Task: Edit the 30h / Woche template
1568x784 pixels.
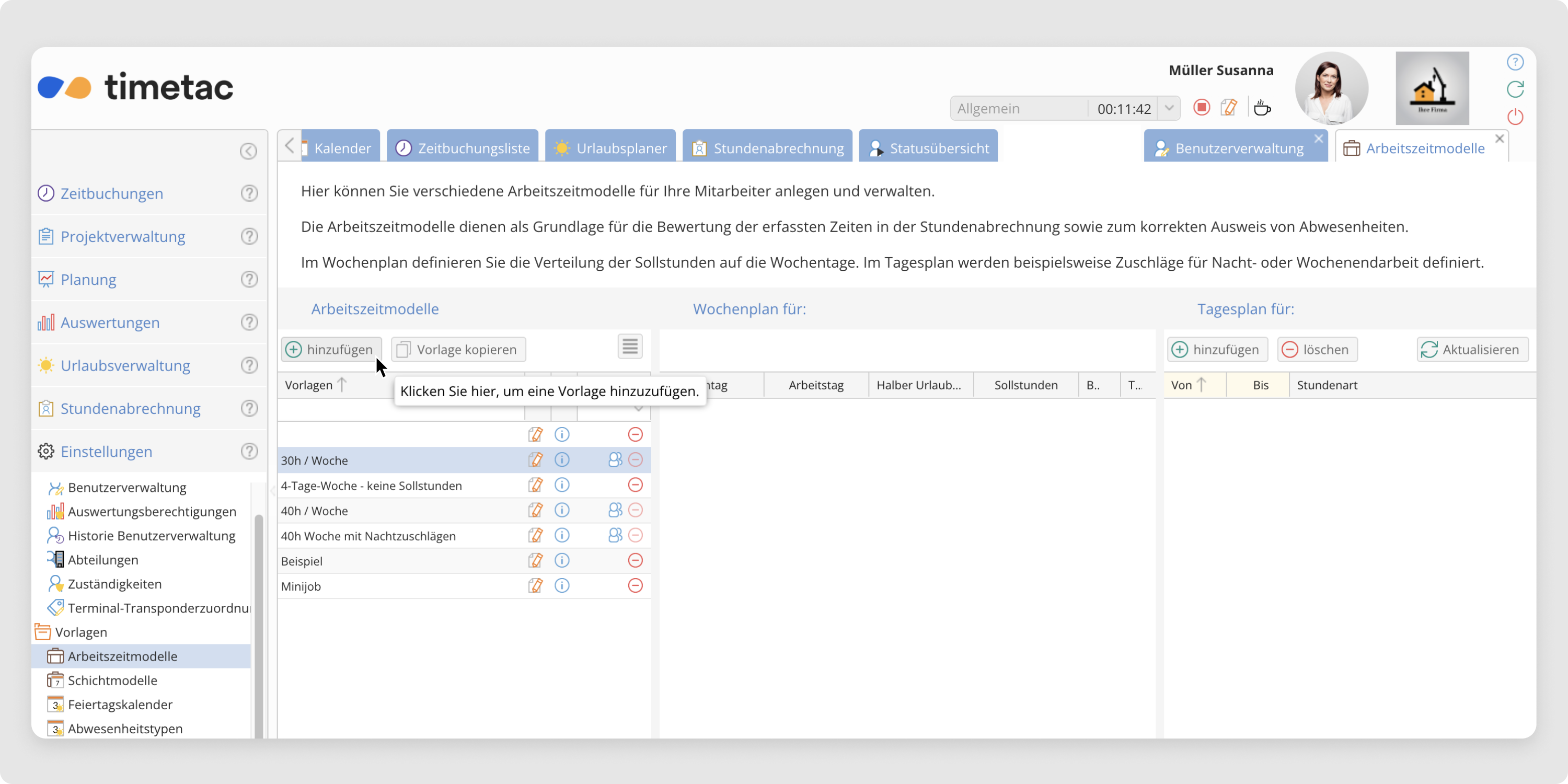Action: (x=535, y=459)
